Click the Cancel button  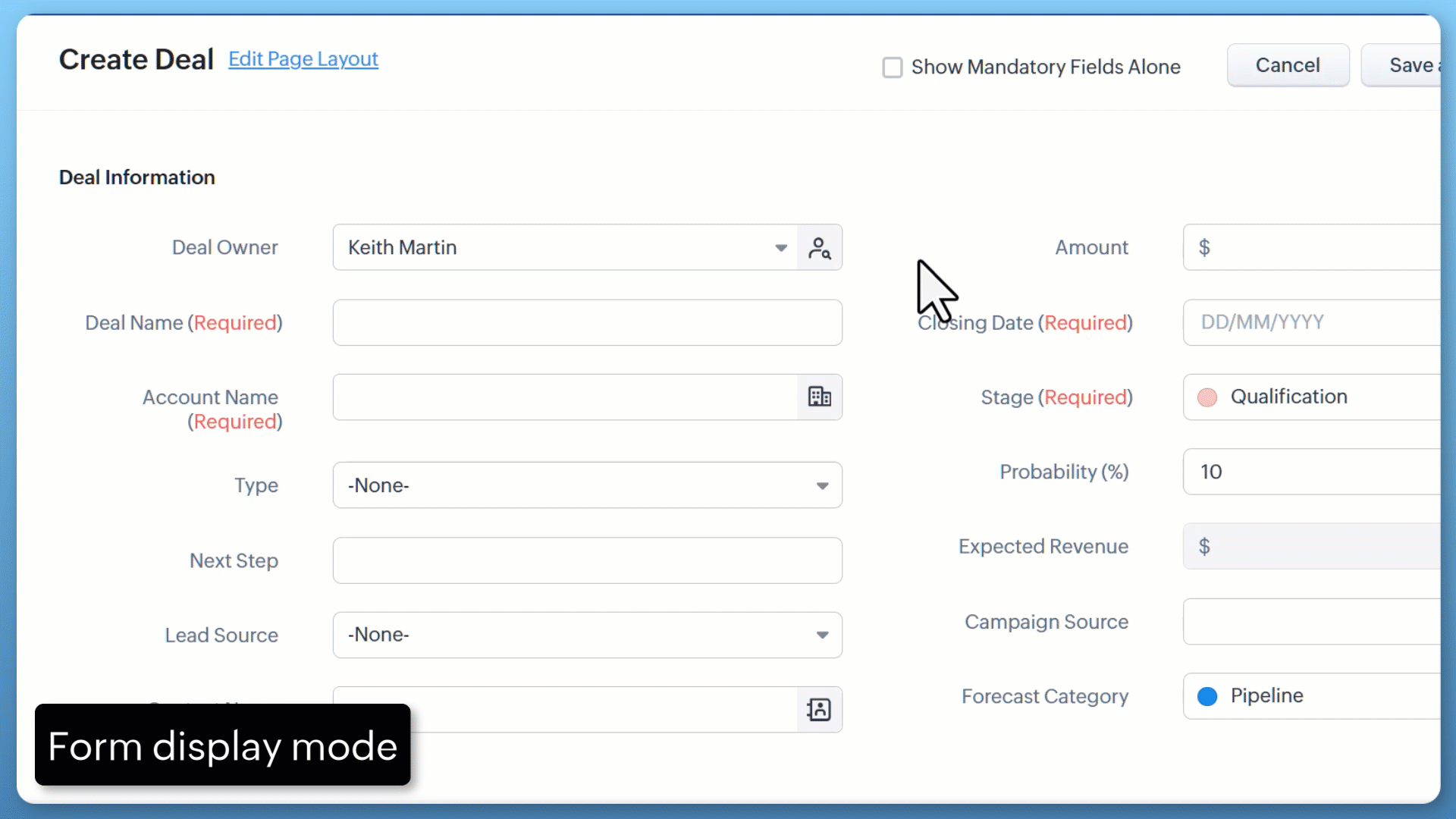coord(1288,65)
